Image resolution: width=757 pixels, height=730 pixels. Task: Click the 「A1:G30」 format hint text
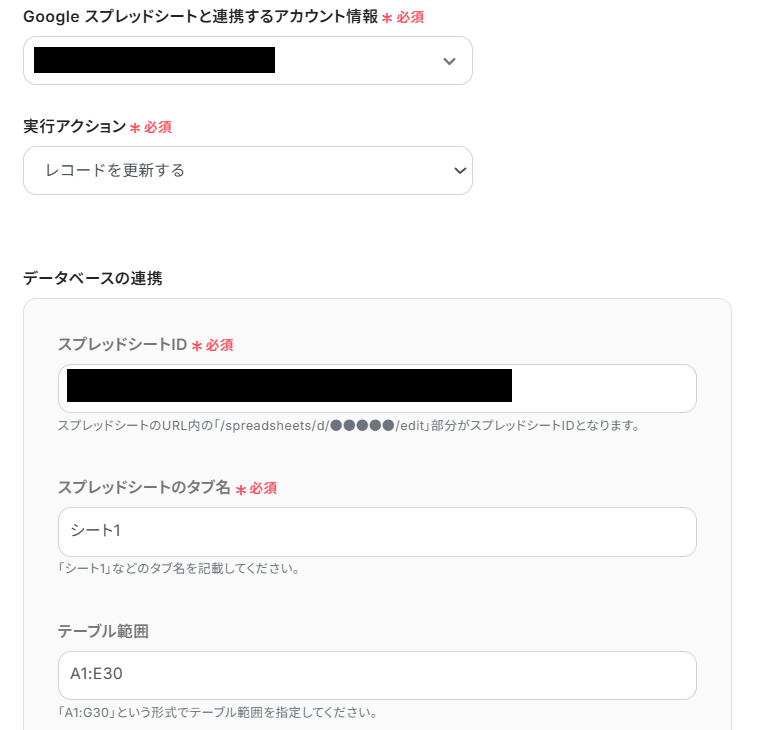point(217,713)
